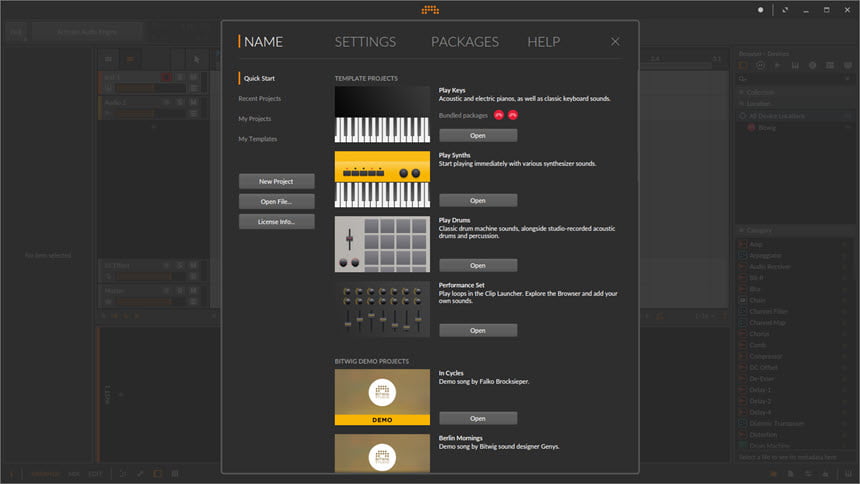Open the Performance Set template
860x484 pixels.
tap(478, 330)
